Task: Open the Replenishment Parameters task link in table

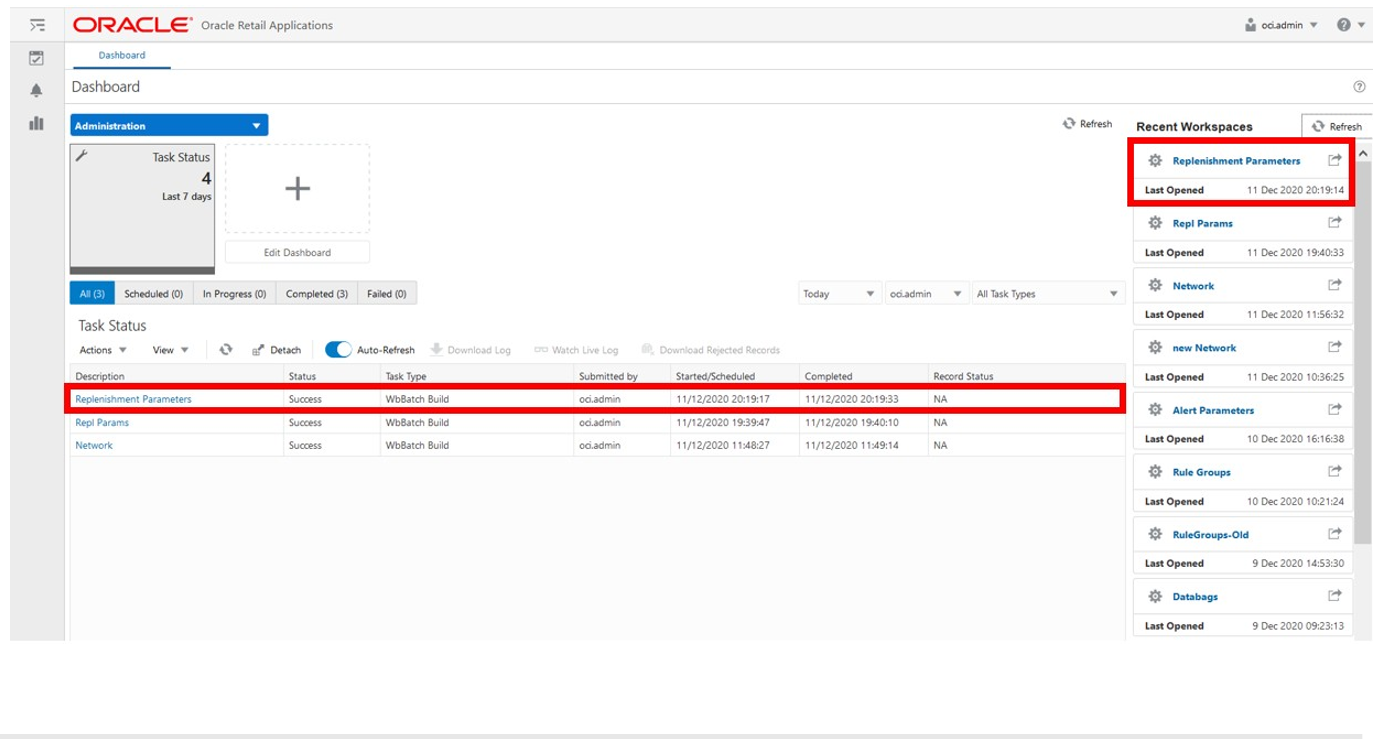Action: [133, 399]
